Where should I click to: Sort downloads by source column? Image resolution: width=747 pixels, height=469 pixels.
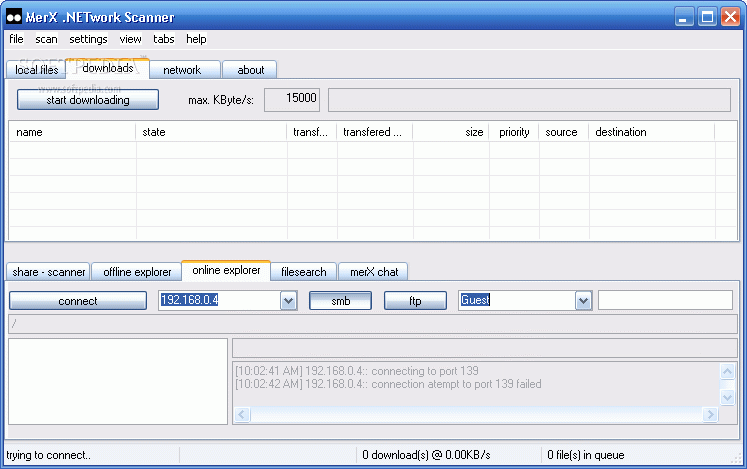tap(564, 132)
